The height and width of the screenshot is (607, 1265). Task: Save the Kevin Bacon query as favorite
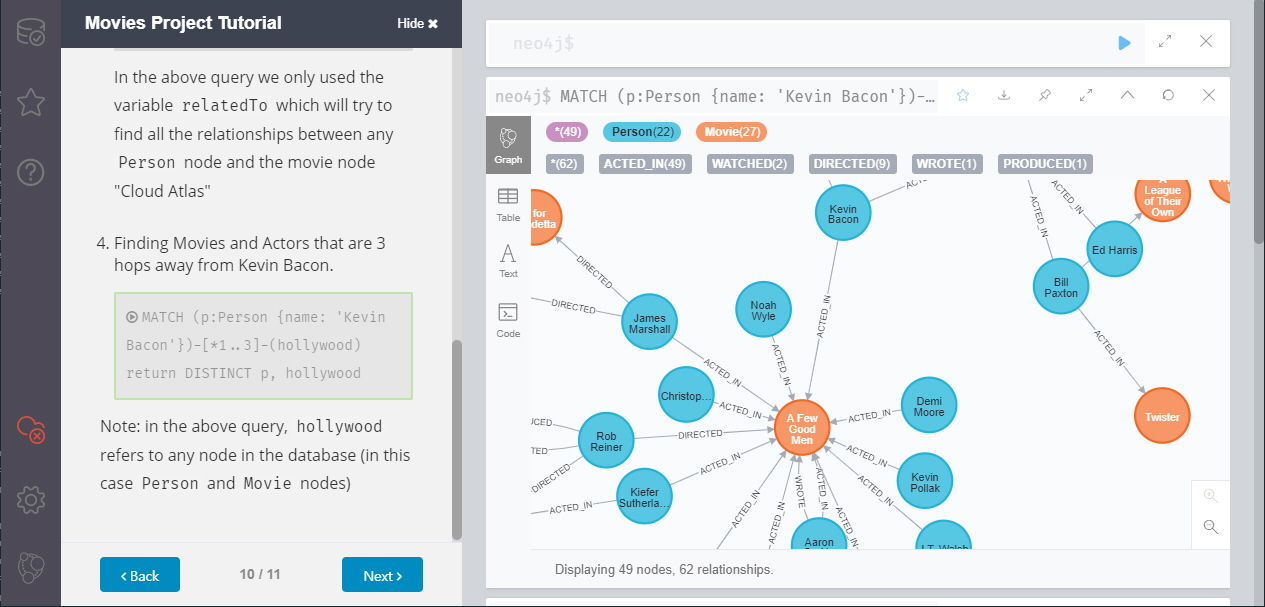(x=963, y=96)
